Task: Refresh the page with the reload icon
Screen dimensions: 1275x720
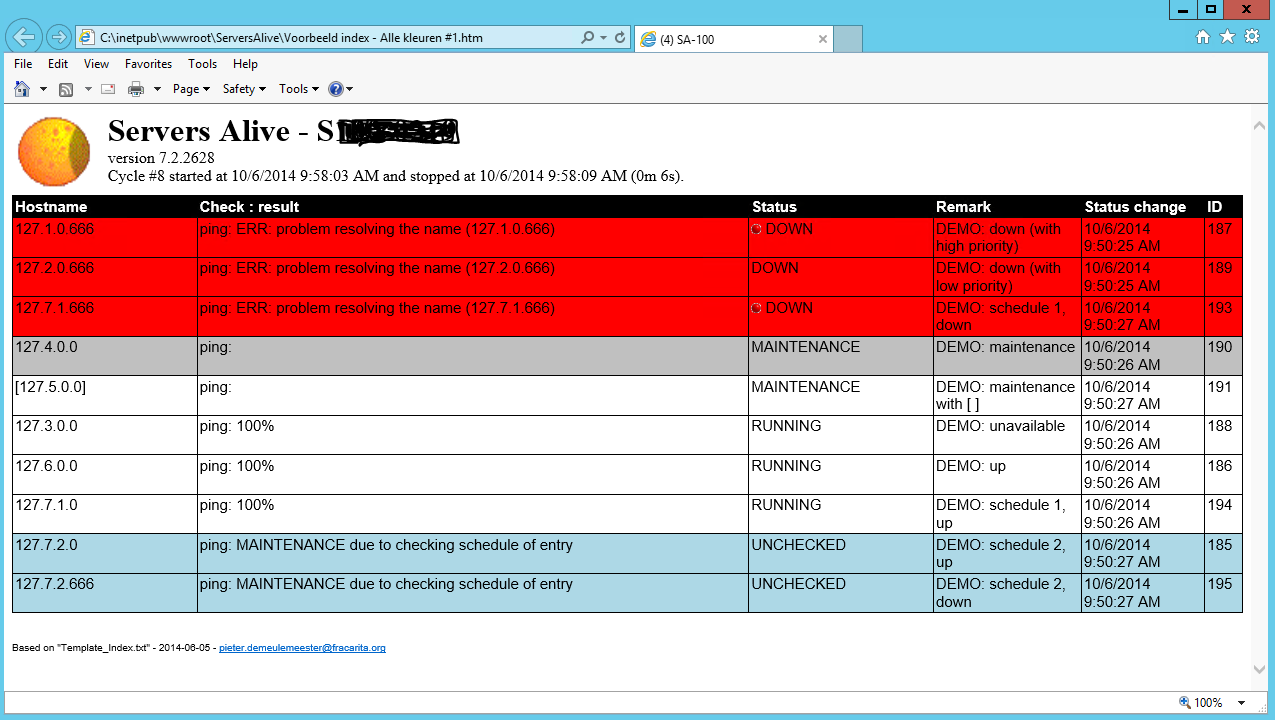Action: click(x=620, y=38)
